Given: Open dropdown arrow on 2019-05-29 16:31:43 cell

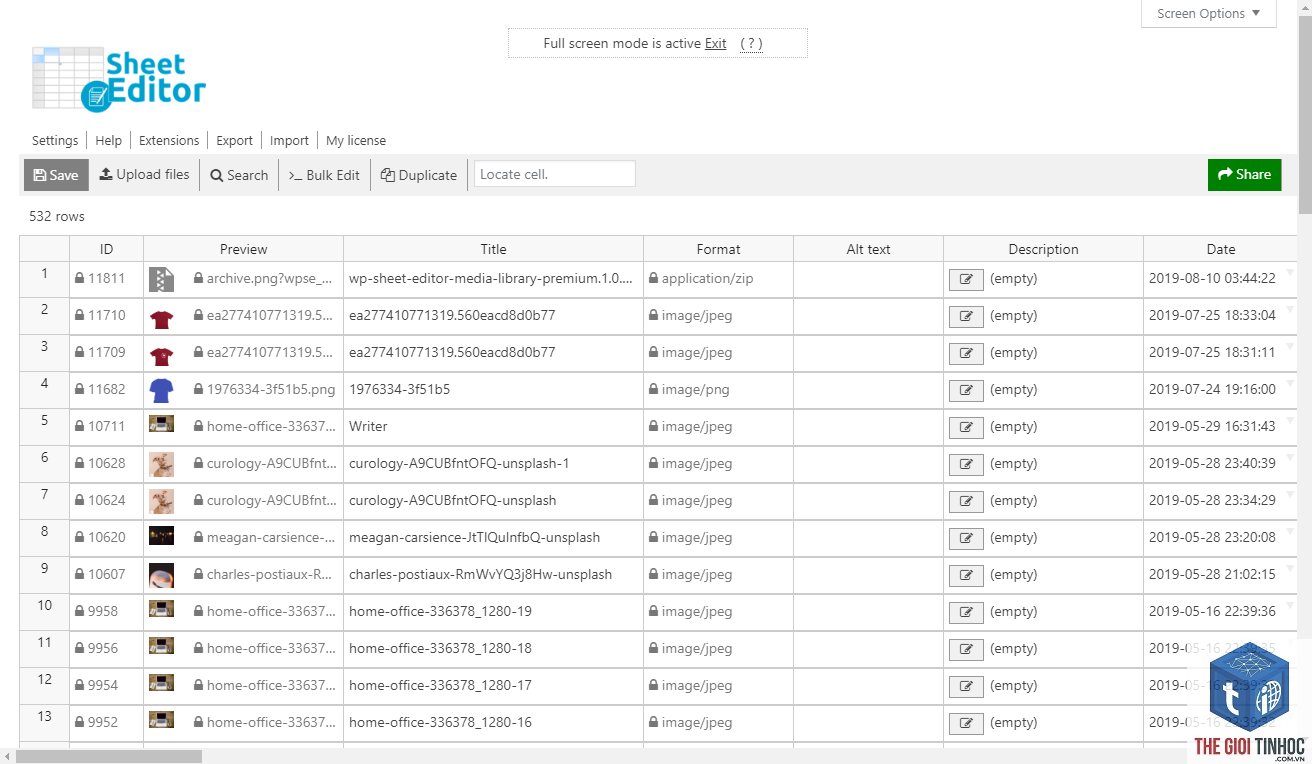Looking at the screenshot, I should pyautogui.click(x=1290, y=420).
